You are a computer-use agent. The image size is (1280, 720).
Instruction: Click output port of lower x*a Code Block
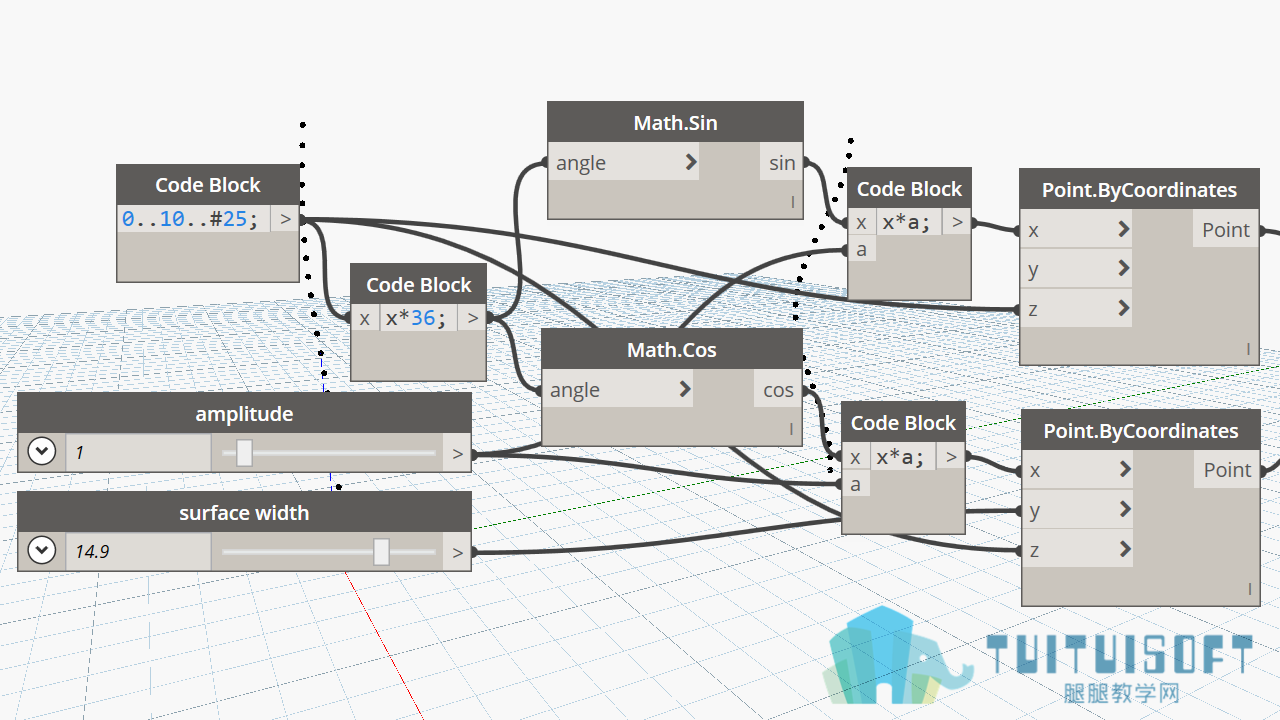951,457
